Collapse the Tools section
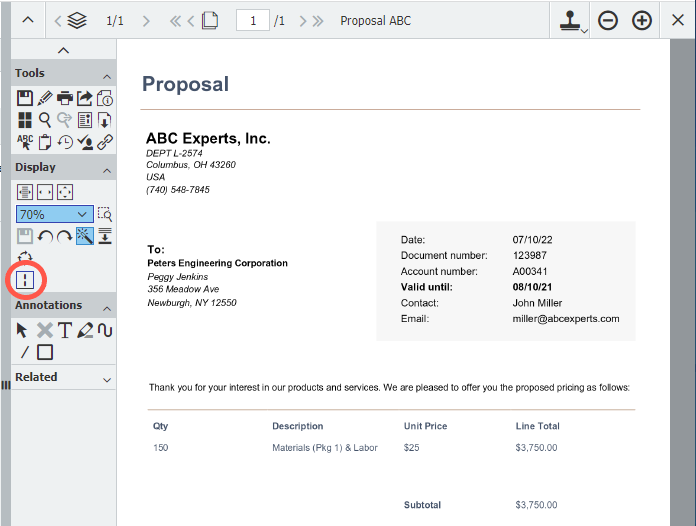This screenshot has width=696, height=526. (x=107, y=75)
